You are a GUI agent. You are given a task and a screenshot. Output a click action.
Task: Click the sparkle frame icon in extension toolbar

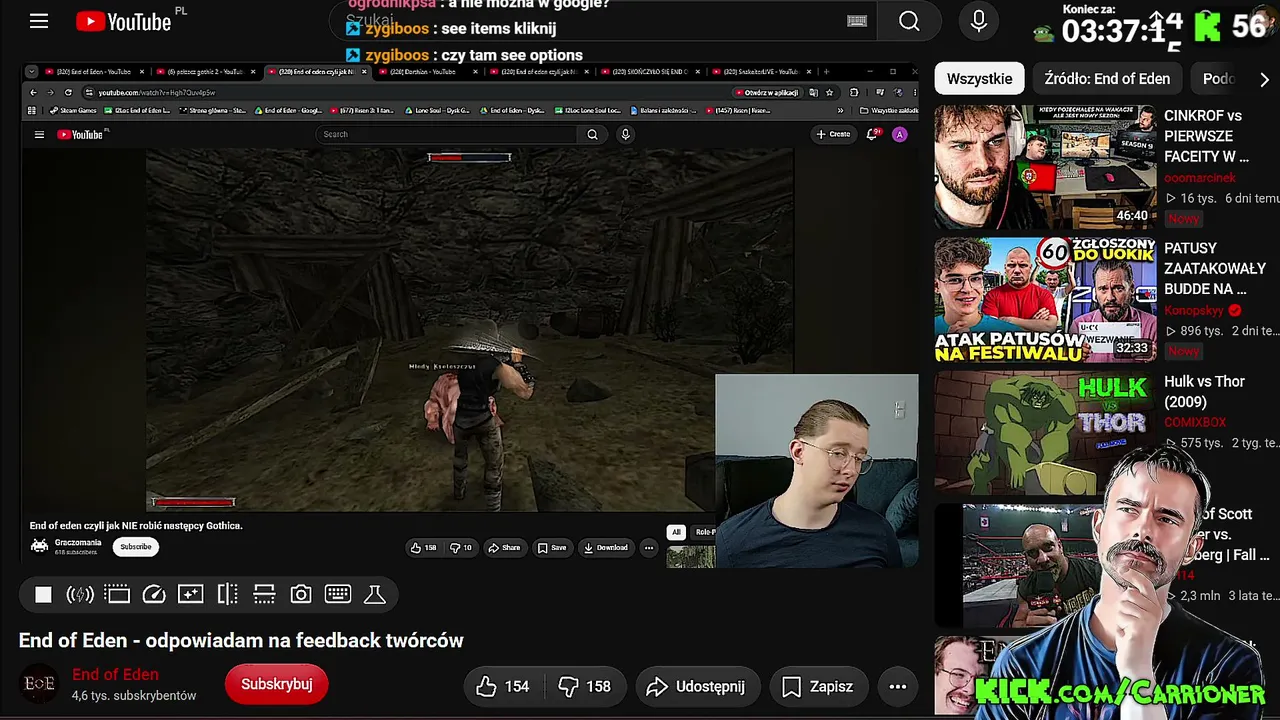[x=190, y=595]
